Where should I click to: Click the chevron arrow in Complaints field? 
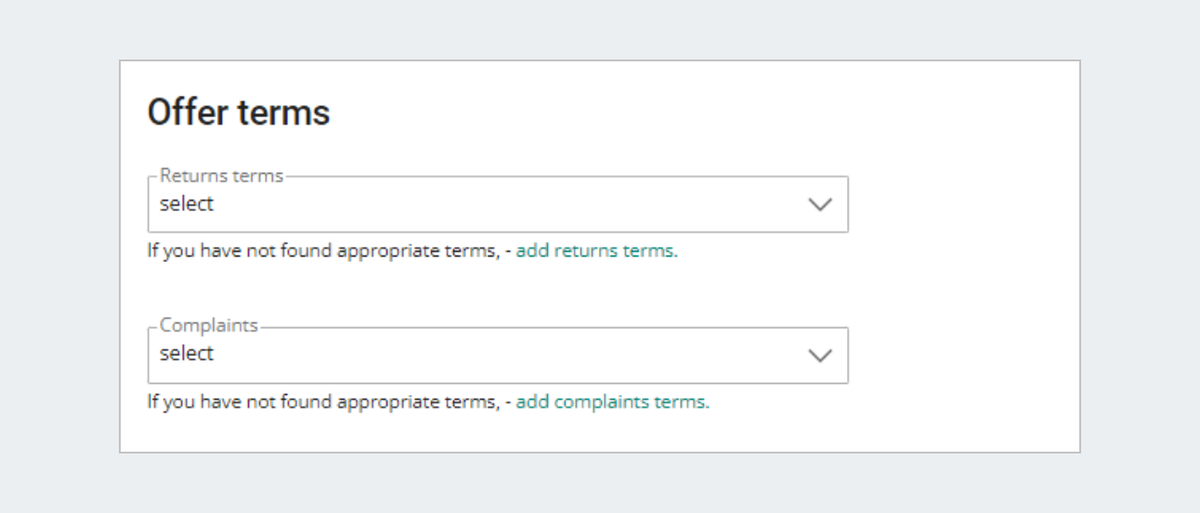pyautogui.click(x=820, y=355)
